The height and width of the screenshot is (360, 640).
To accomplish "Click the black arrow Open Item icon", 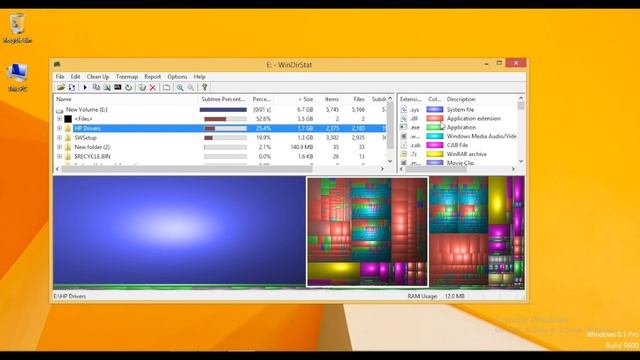I will coord(85,87).
